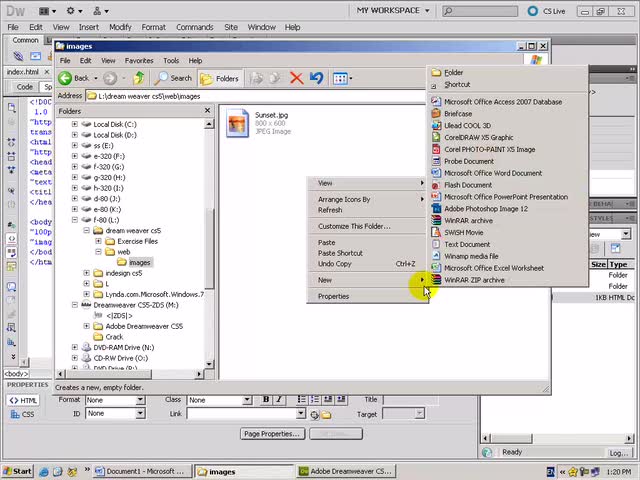The width and height of the screenshot is (640, 480).
Task: Expand the indesign cs5 folder
Action: (87, 273)
